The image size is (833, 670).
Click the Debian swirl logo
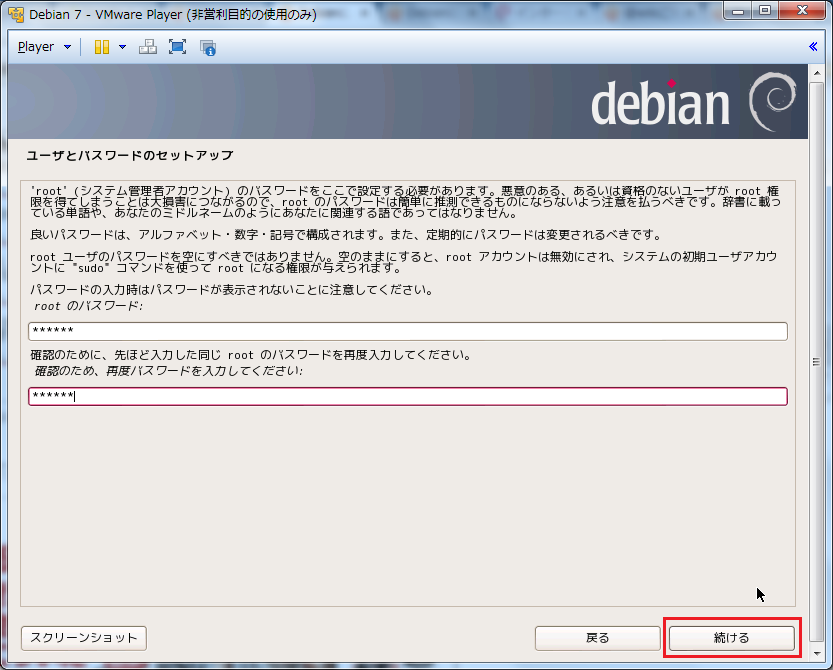click(771, 102)
